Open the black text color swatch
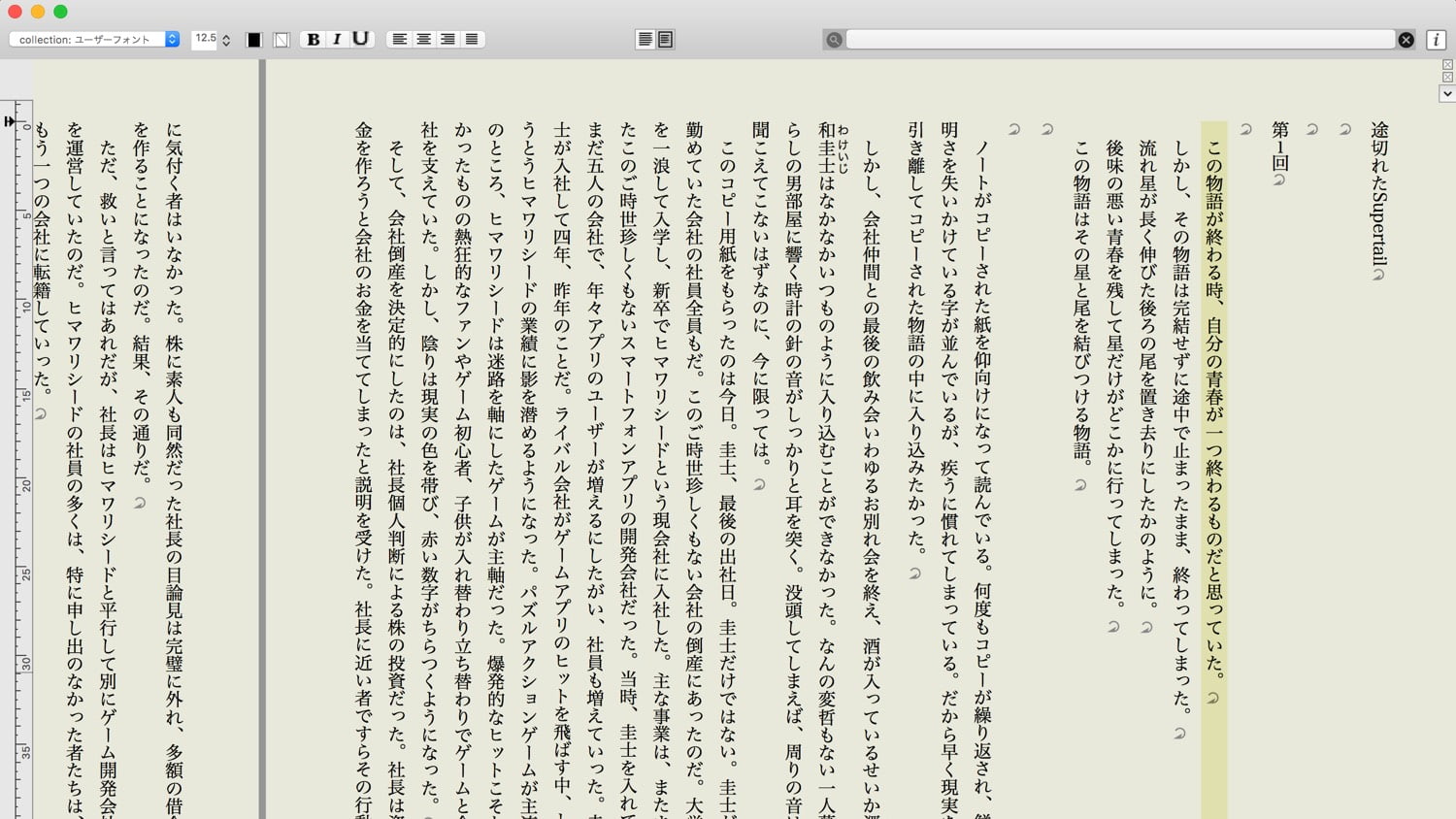The width and height of the screenshot is (1456, 819). [254, 40]
